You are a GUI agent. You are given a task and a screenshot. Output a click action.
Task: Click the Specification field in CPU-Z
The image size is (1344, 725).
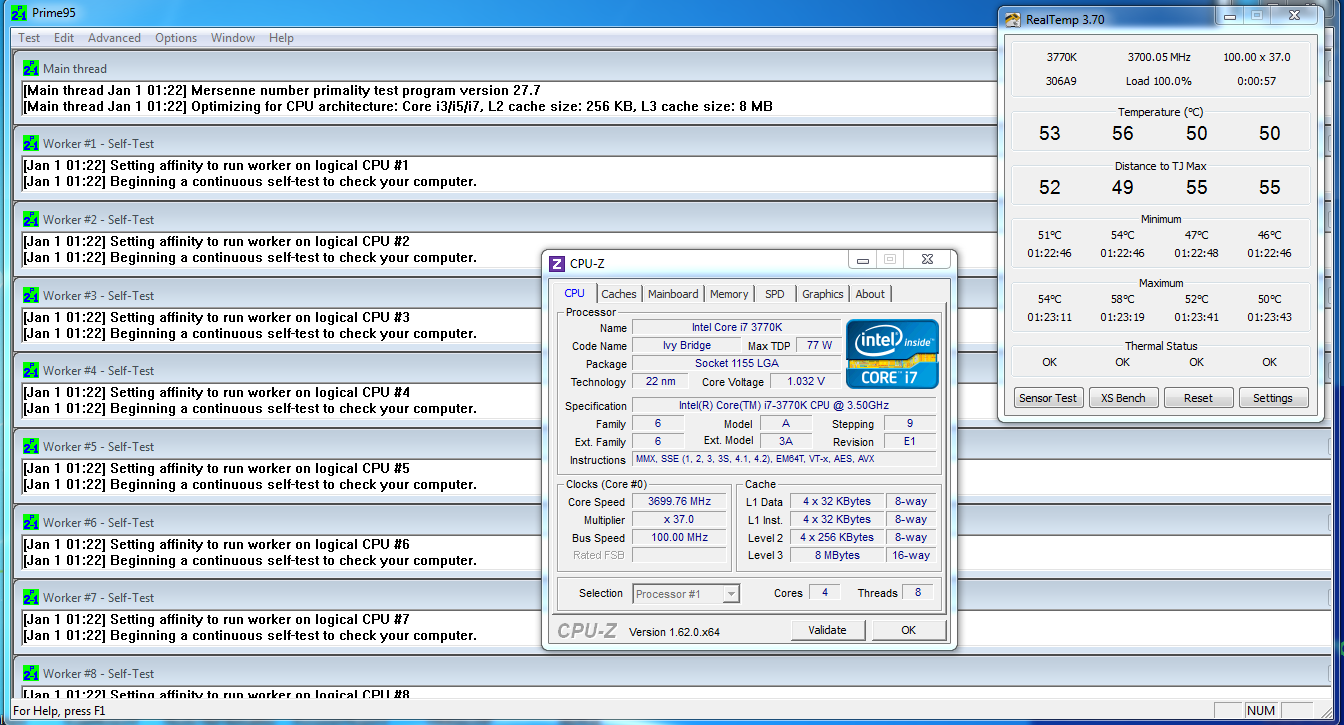784,406
